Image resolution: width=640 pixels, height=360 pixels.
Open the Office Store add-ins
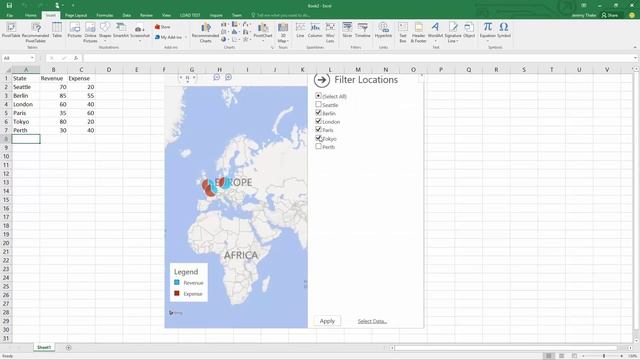tap(162, 27)
